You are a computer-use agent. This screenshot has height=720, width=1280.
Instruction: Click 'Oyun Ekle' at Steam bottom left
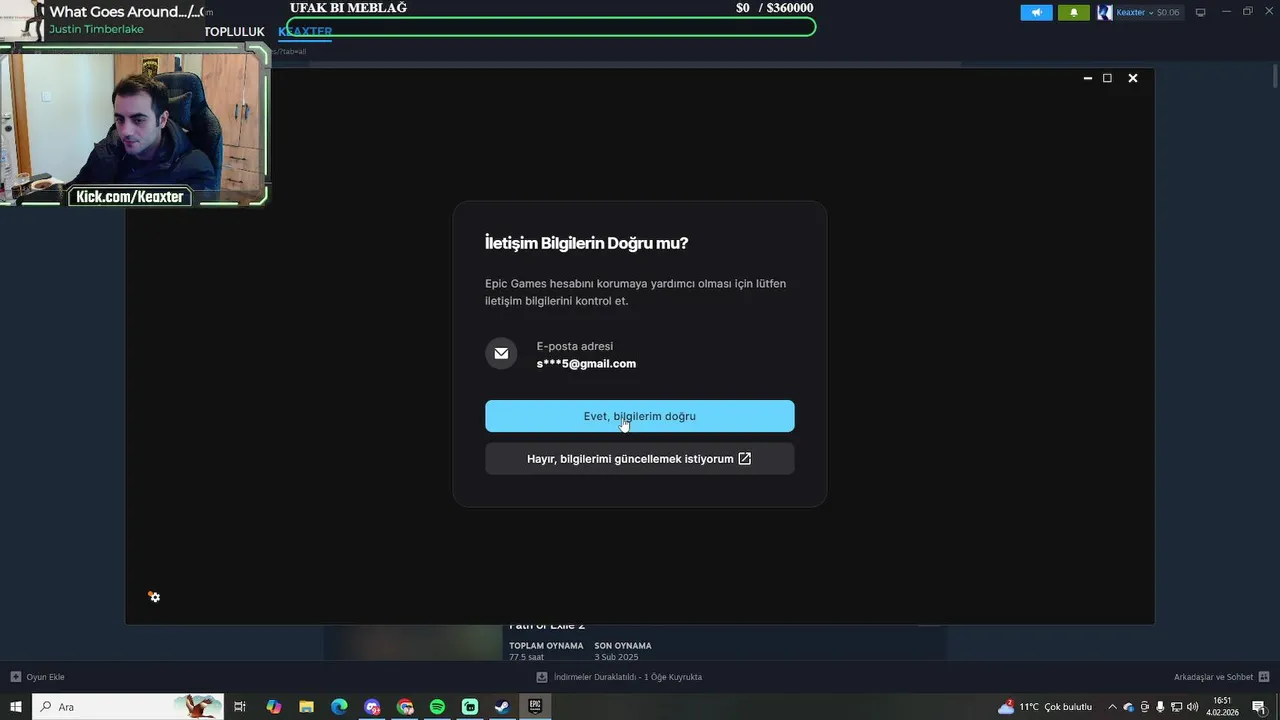38,677
